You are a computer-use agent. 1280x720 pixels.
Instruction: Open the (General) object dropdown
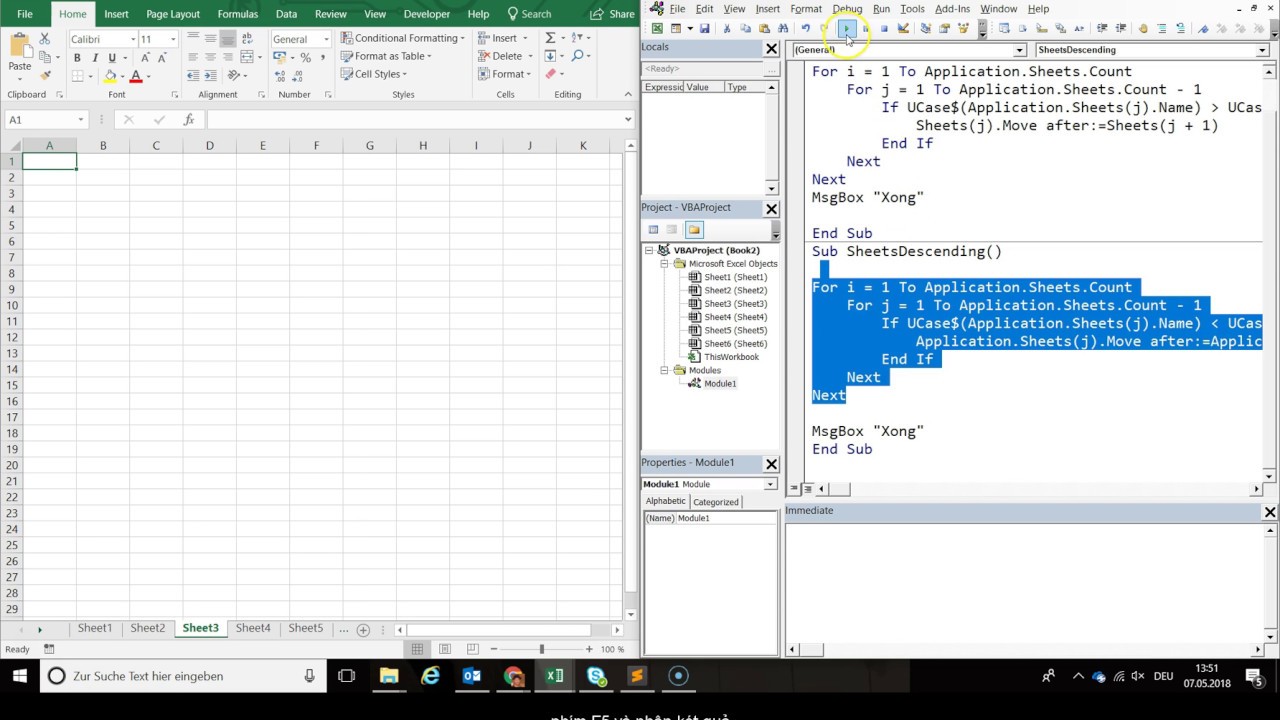coord(1018,49)
